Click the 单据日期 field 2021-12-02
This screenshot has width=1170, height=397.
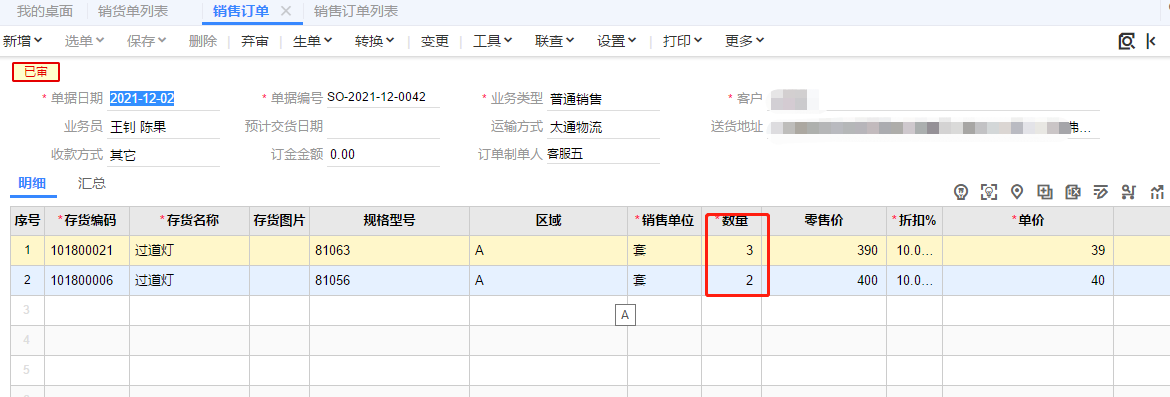[163, 98]
